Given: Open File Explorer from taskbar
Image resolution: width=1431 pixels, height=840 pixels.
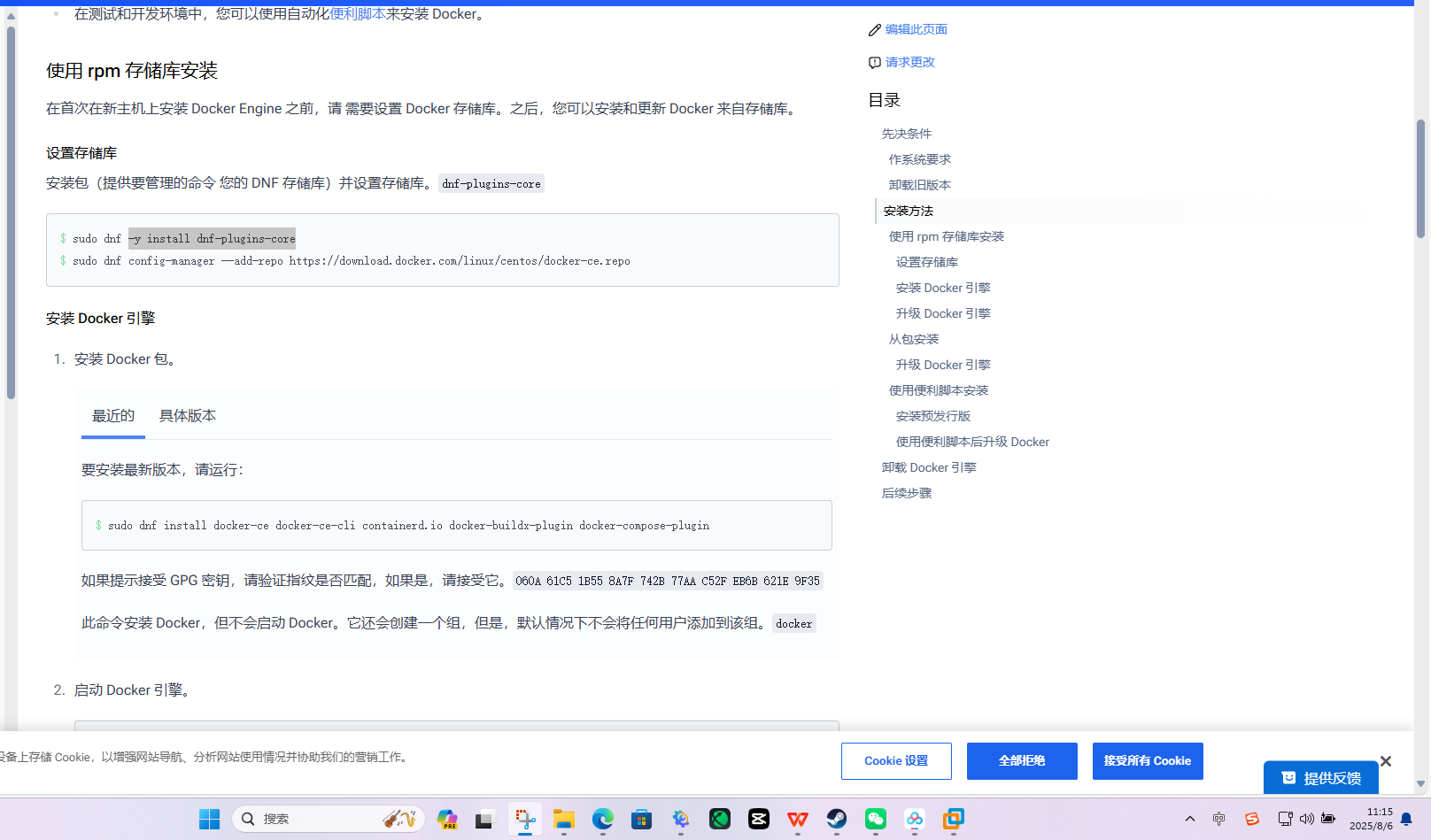Looking at the screenshot, I should (564, 820).
